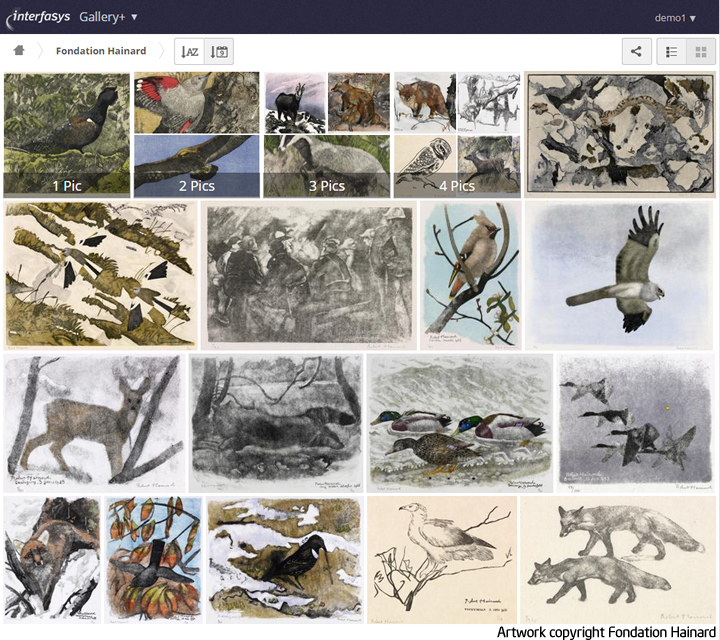
Task: View the deer in snow print
Action: 95,423
